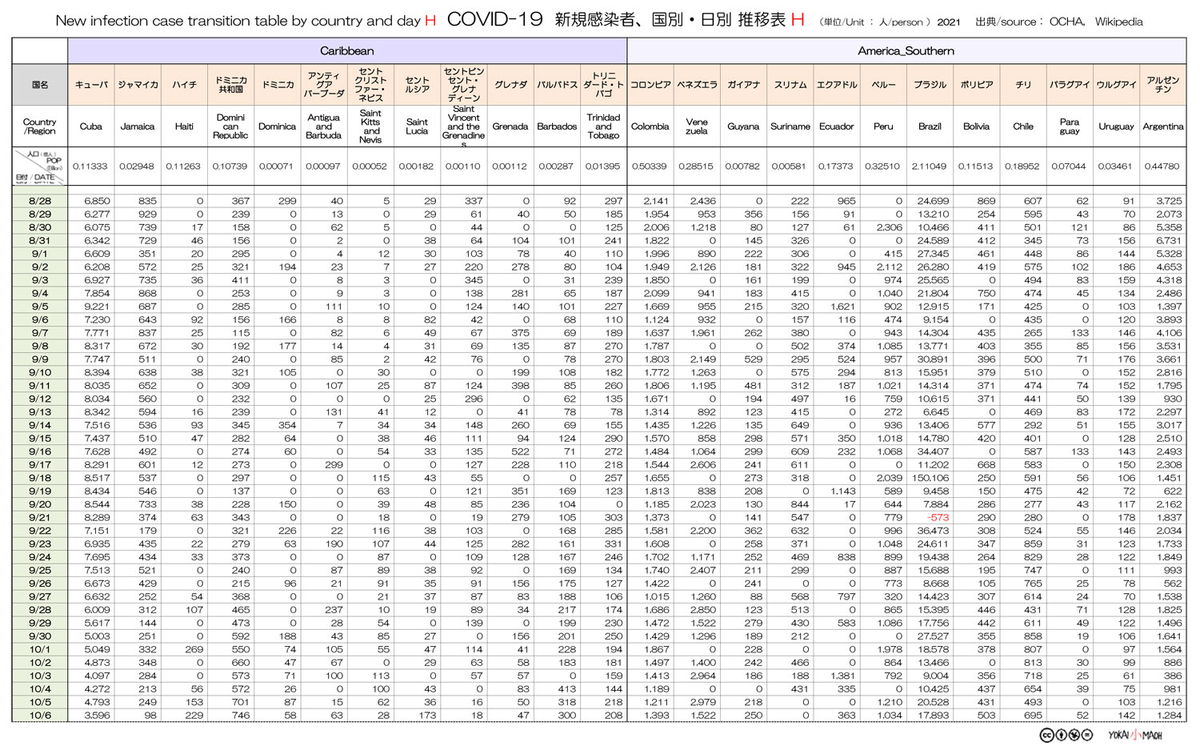The width and height of the screenshot is (1200, 750).
Task: Select the 'Bolivia' column header
Action: [x=977, y=128]
